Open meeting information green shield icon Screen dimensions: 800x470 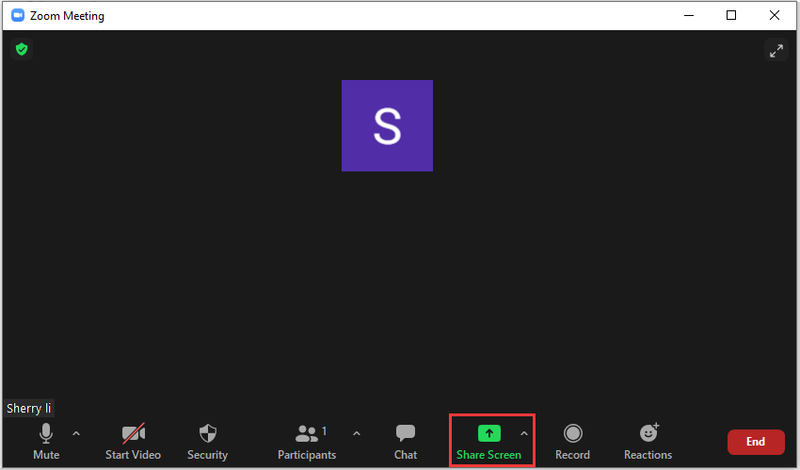[21, 50]
